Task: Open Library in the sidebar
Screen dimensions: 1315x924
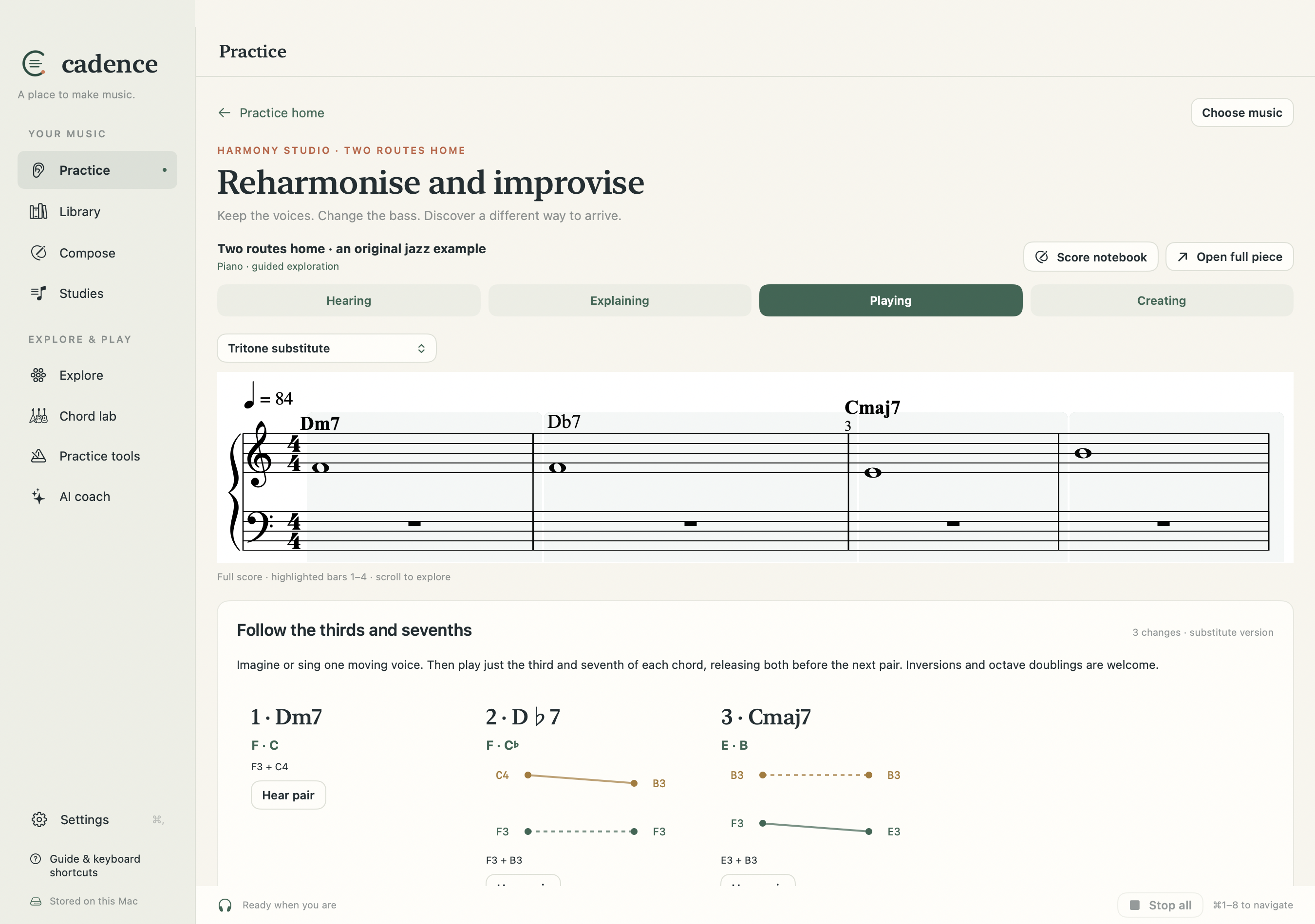Action: (x=97, y=211)
